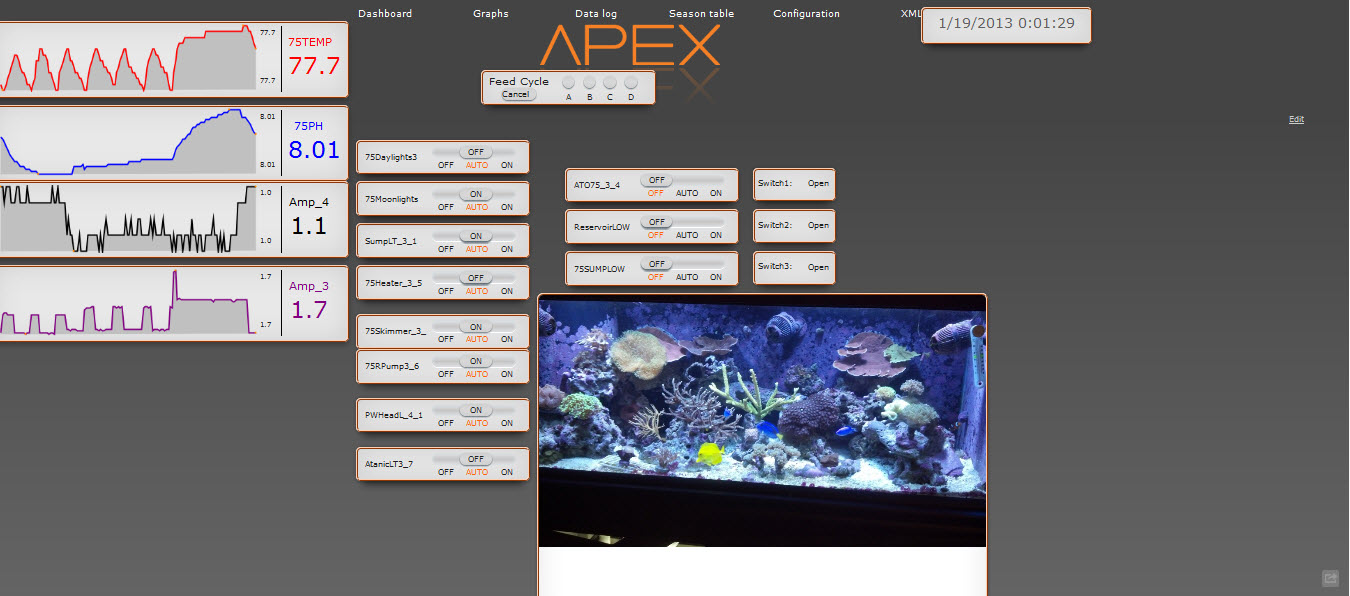
Task: Activate Feed Cycle D
Action: (631, 84)
